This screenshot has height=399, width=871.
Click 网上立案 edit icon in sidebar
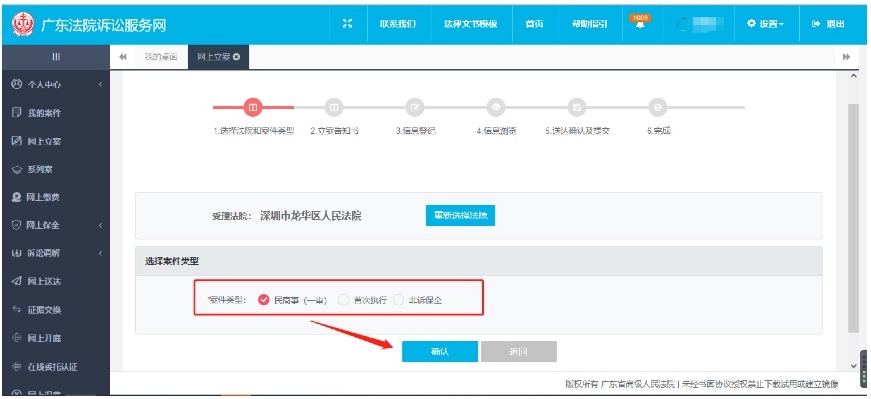17,141
